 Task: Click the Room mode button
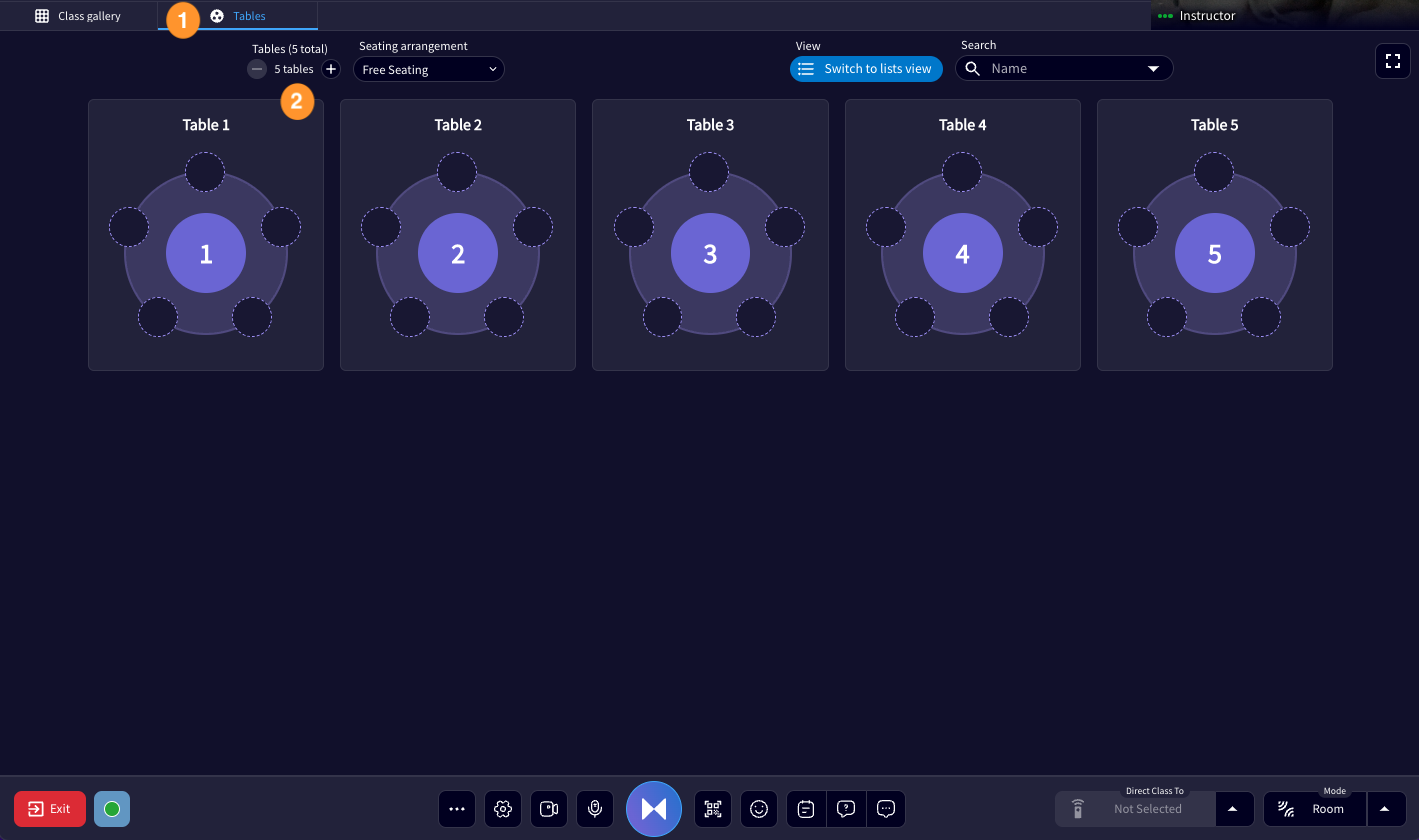[1315, 809]
